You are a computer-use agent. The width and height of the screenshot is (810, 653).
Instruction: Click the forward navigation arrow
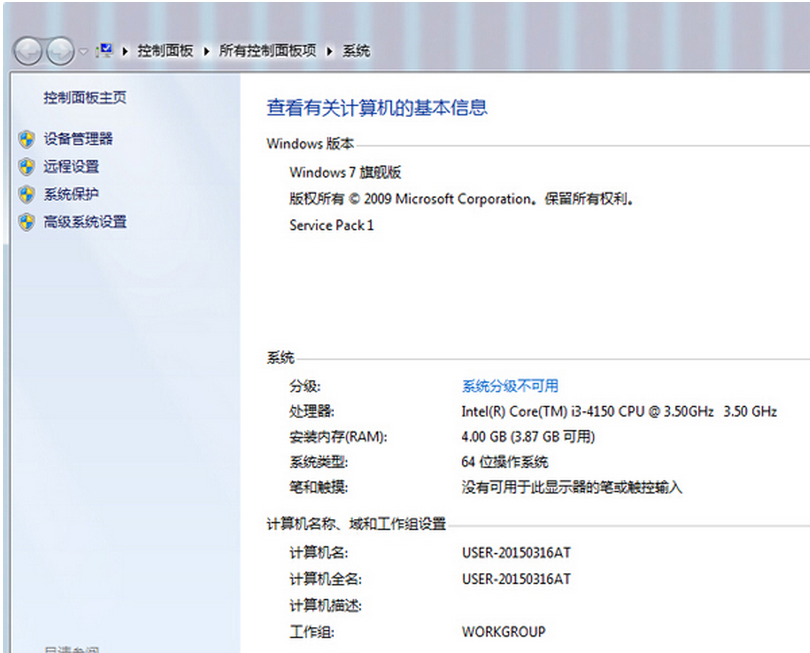tap(60, 51)
